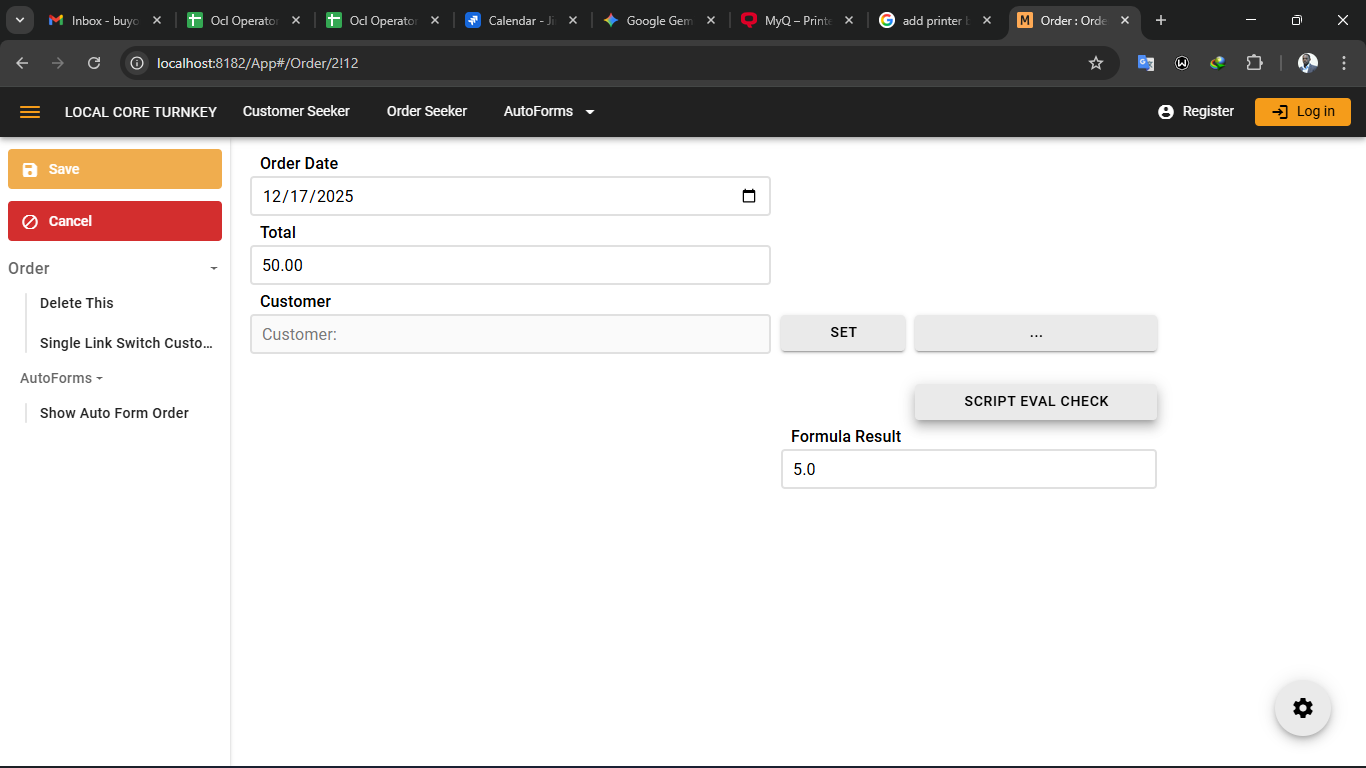Open the Customer Seeker menu item
The height and width of the screenshot is (768, 1366).
296,112
